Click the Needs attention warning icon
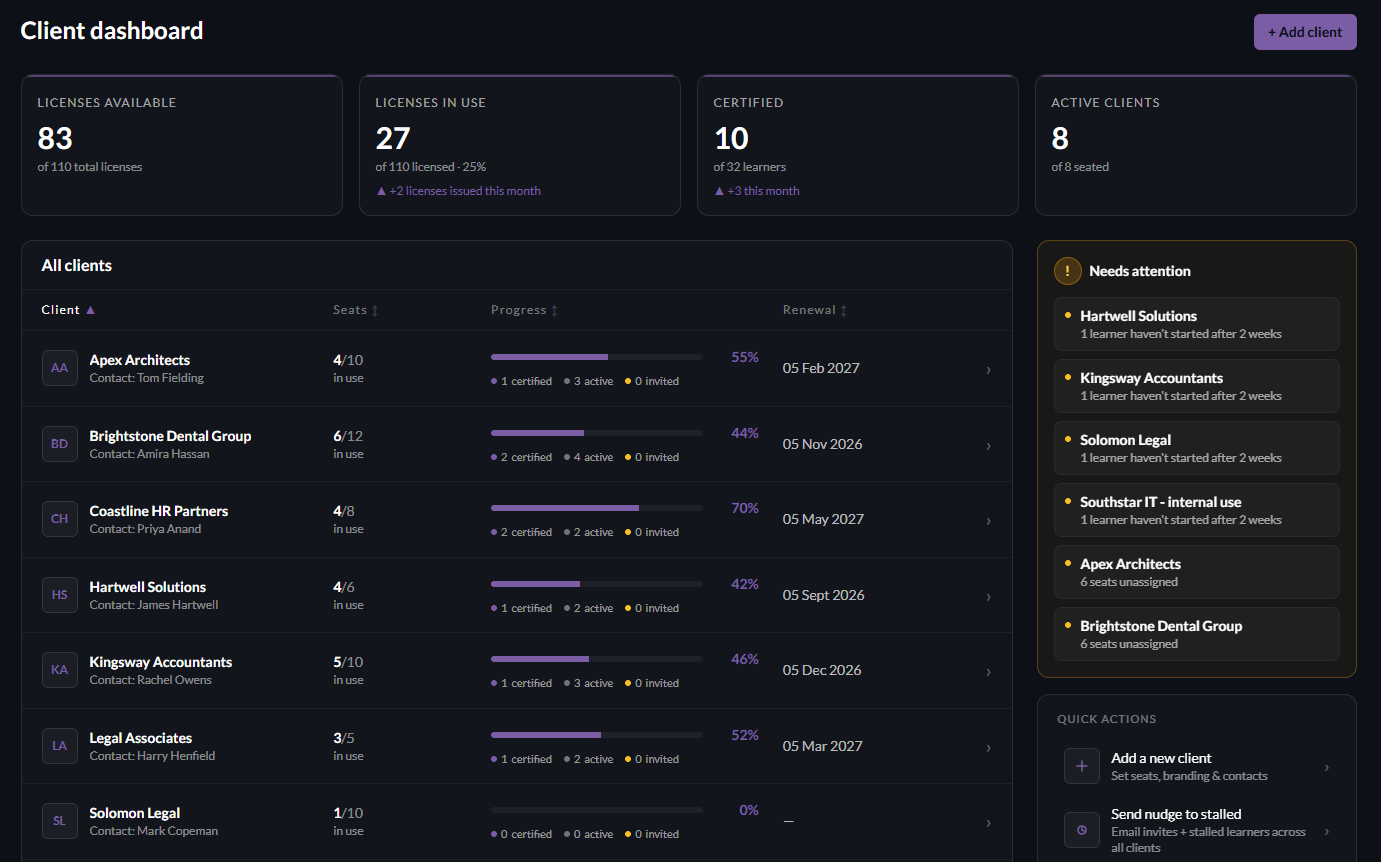Viewport: 1381px width, 862px height. [1068, 271]
